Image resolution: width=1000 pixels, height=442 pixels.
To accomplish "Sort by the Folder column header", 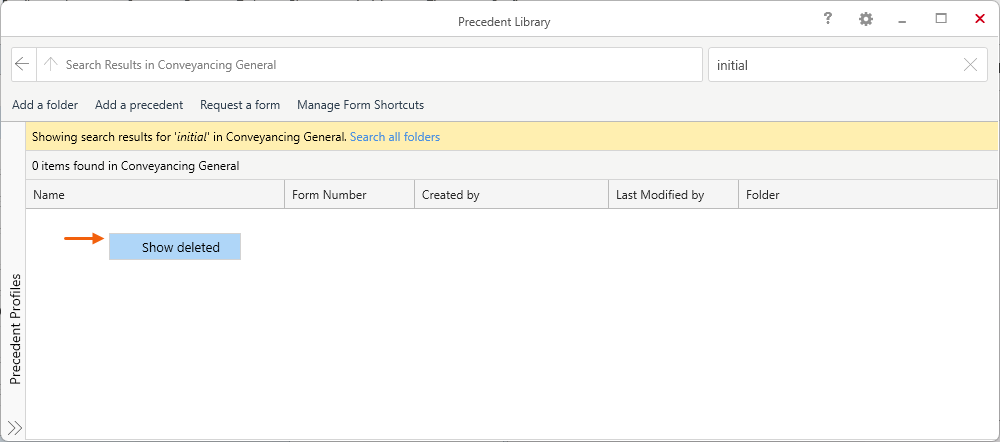I will point(866,195).
